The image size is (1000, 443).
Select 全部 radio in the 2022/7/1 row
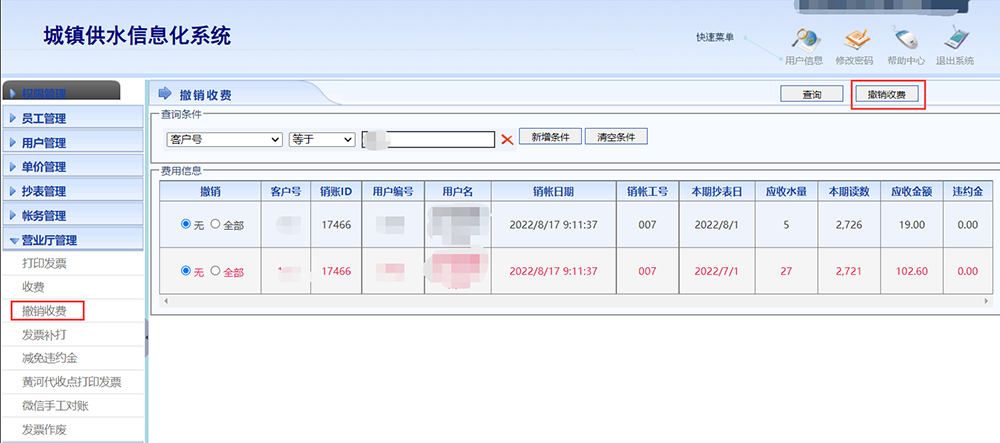pyautogui.click(x=215, y=270)
